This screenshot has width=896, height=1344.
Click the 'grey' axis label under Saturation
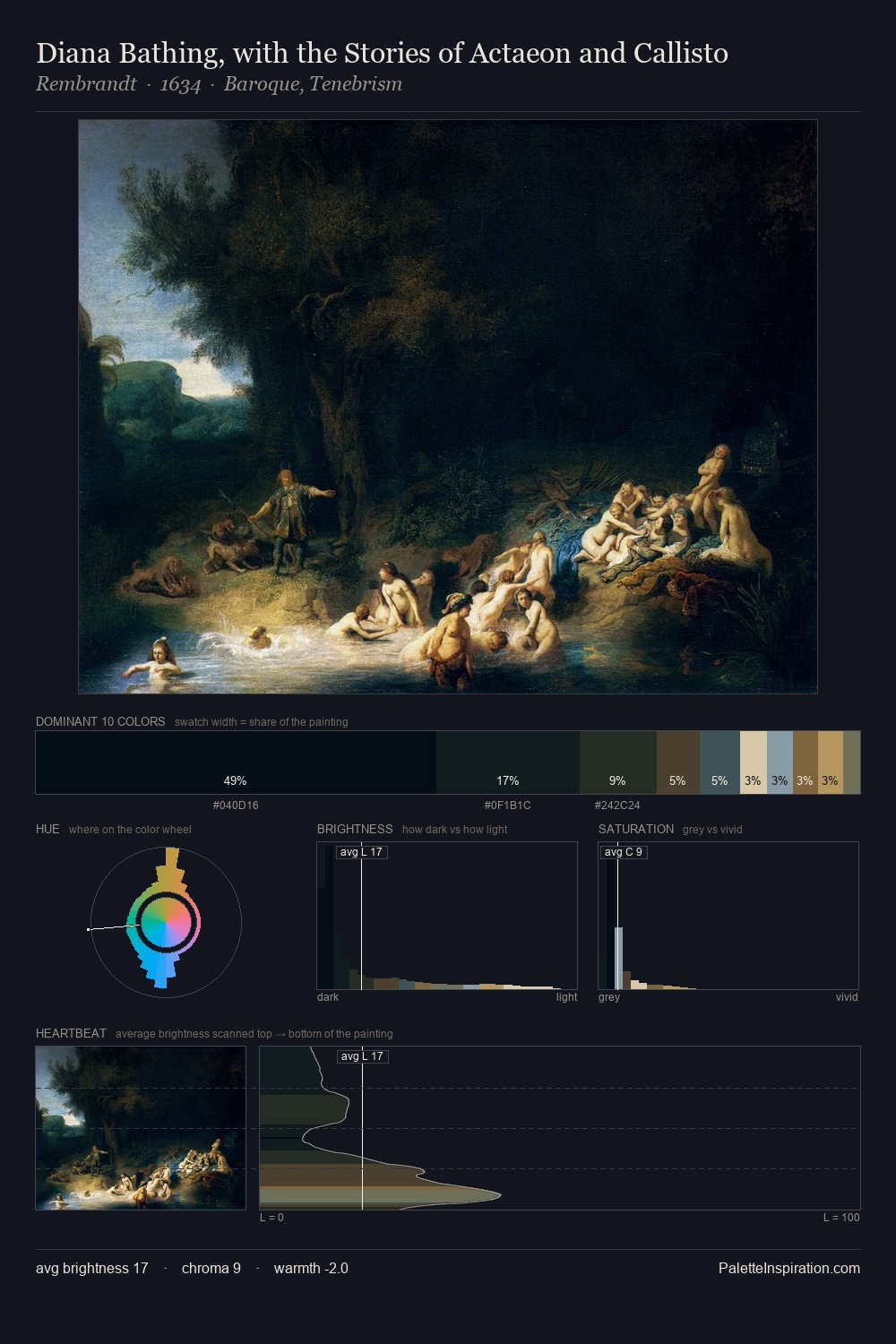click(609, 997)
